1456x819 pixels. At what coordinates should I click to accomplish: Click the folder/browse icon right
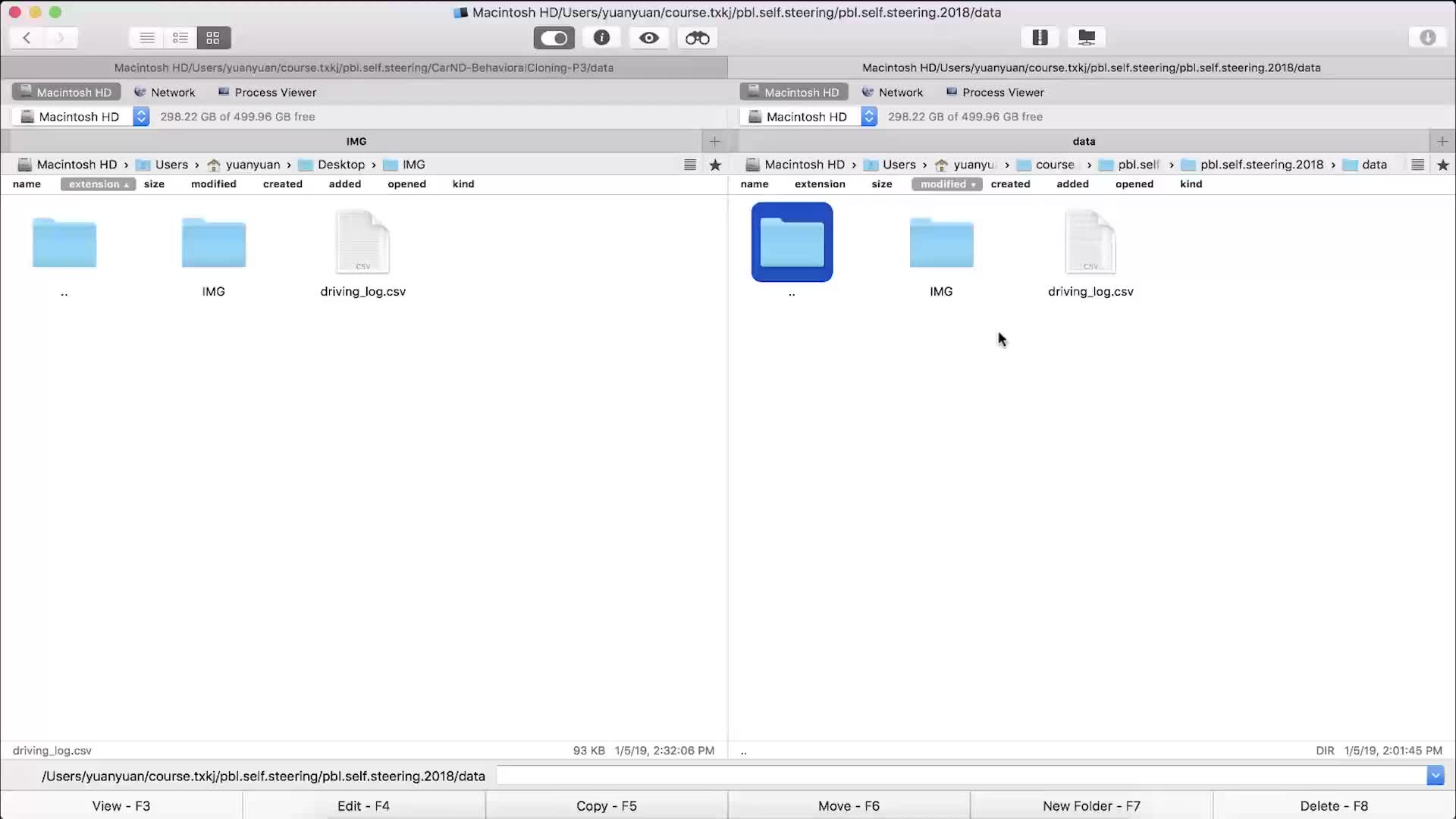(x=1087, y=38)
